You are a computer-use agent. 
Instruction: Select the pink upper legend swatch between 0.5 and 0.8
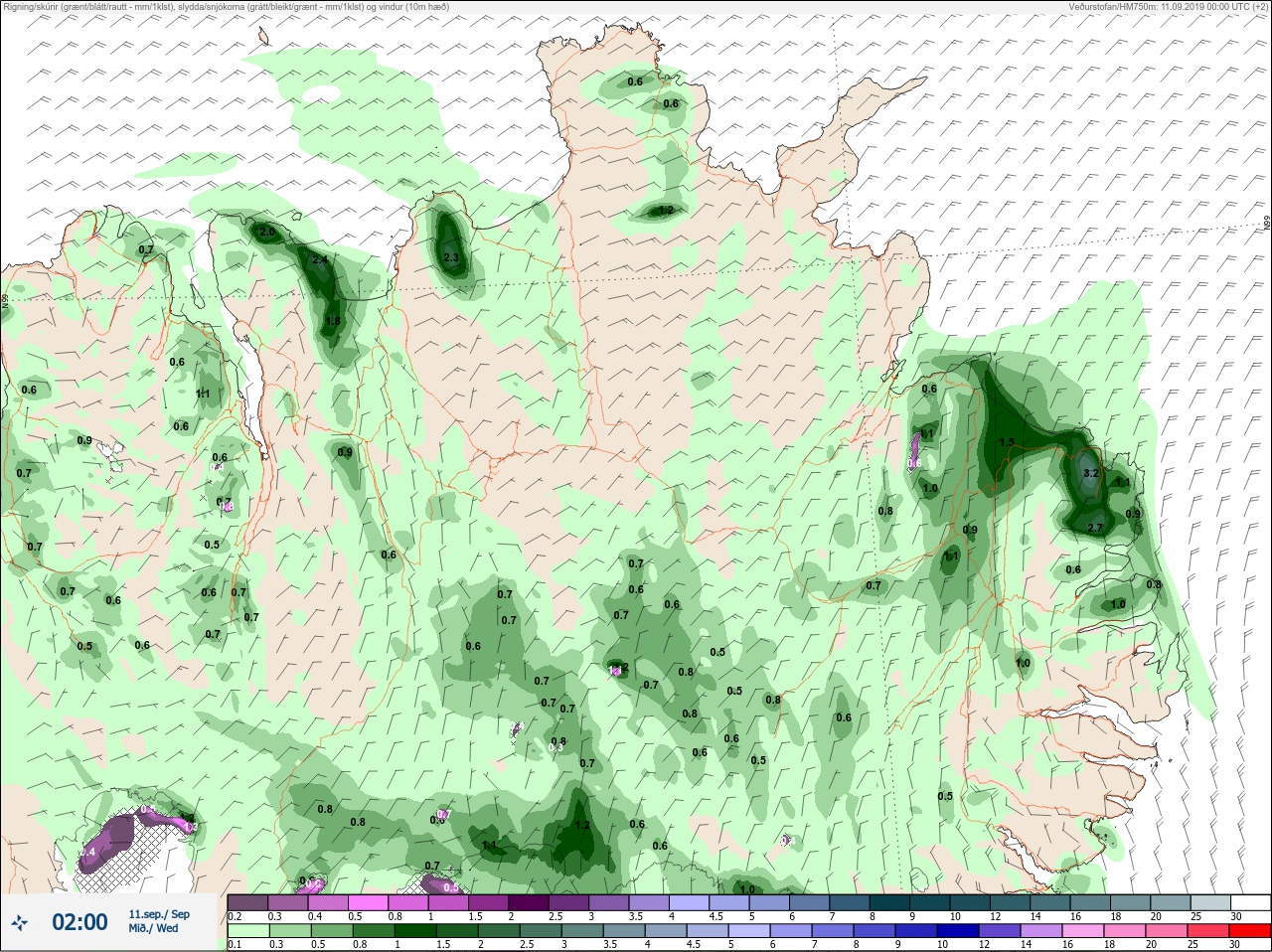click(369, 902)
